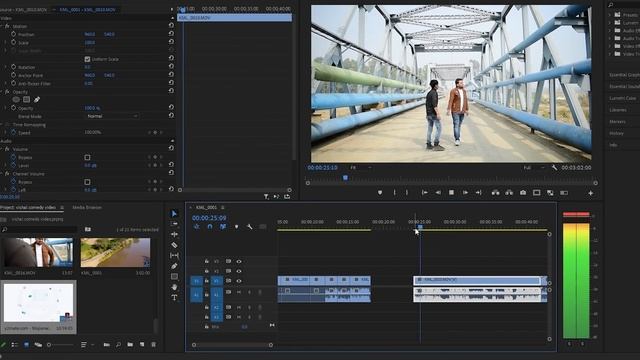Image resolution: width=640 pixels, height=360 pixels.
Task: Open the Media Browser tab
Action: [87, 207]
